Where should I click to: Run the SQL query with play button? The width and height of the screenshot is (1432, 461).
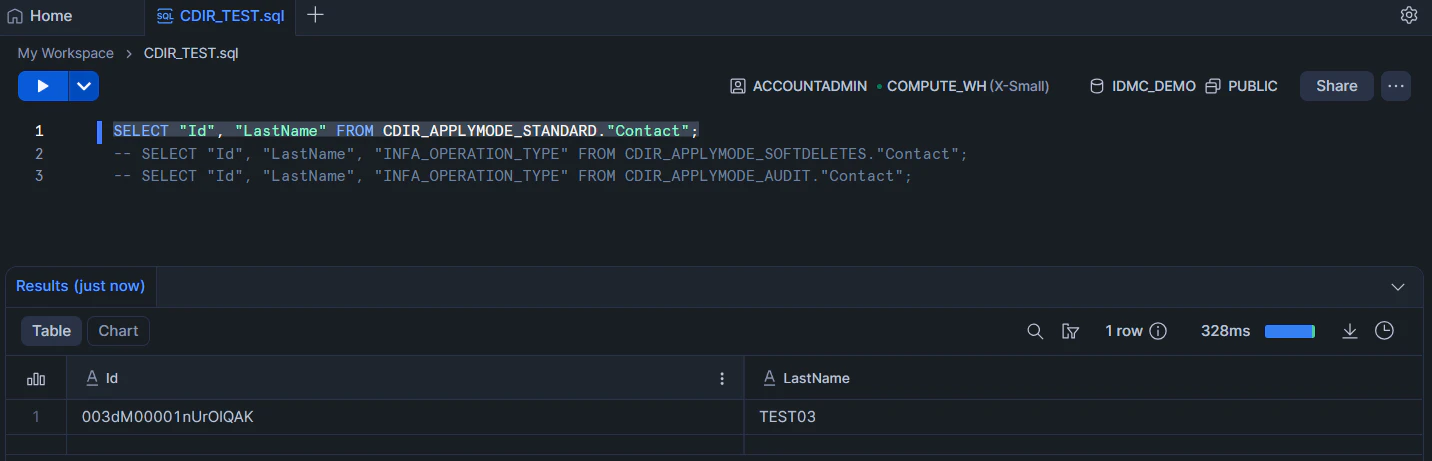43,86
